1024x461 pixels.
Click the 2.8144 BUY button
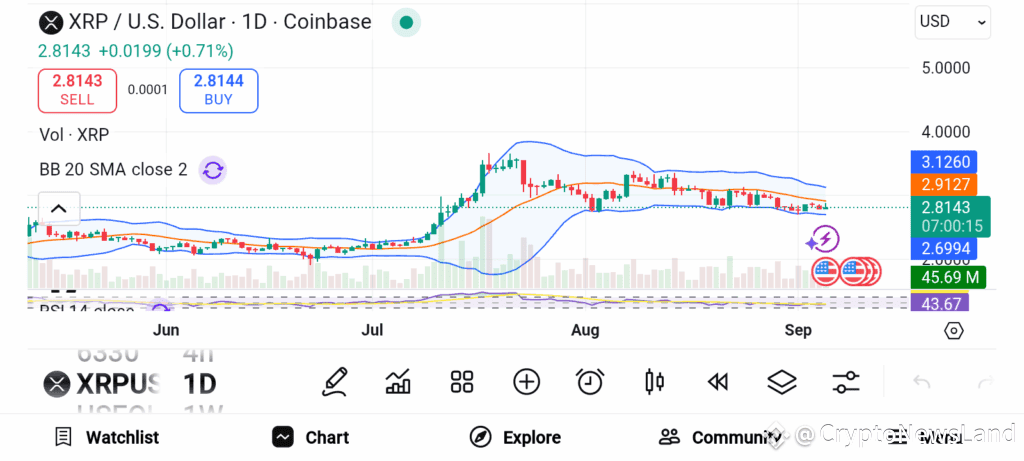click(219, 90)
